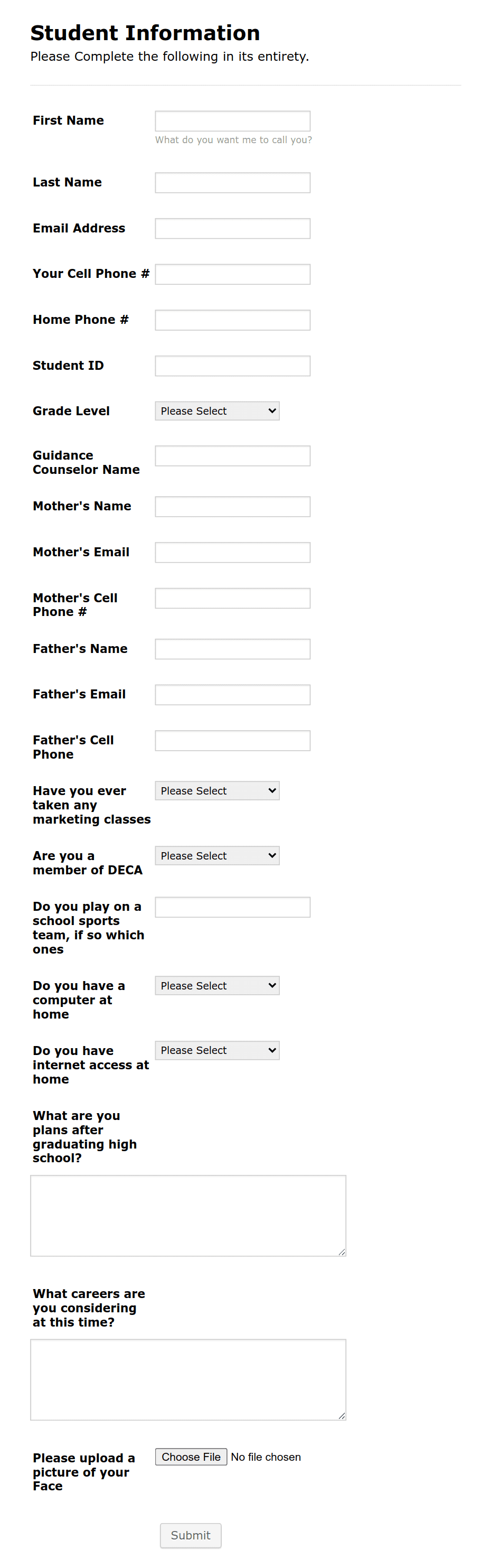The height and width of the screenshot is (1568, 491).
Task: Select the Email Address text box
Action: tap(232, 228)
